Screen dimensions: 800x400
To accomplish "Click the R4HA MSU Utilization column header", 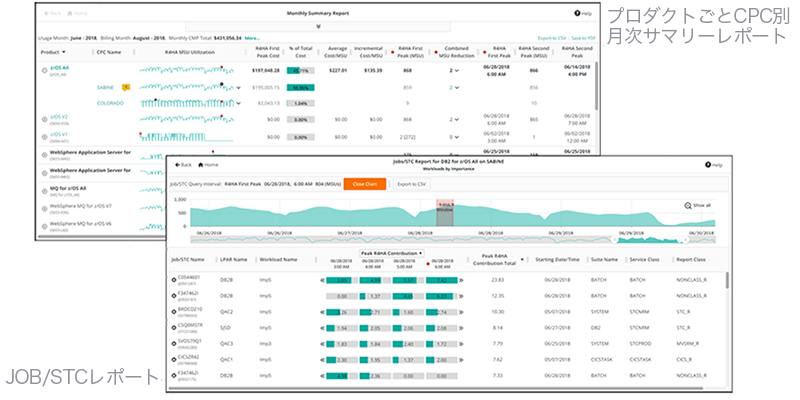I will click(190, 52).
